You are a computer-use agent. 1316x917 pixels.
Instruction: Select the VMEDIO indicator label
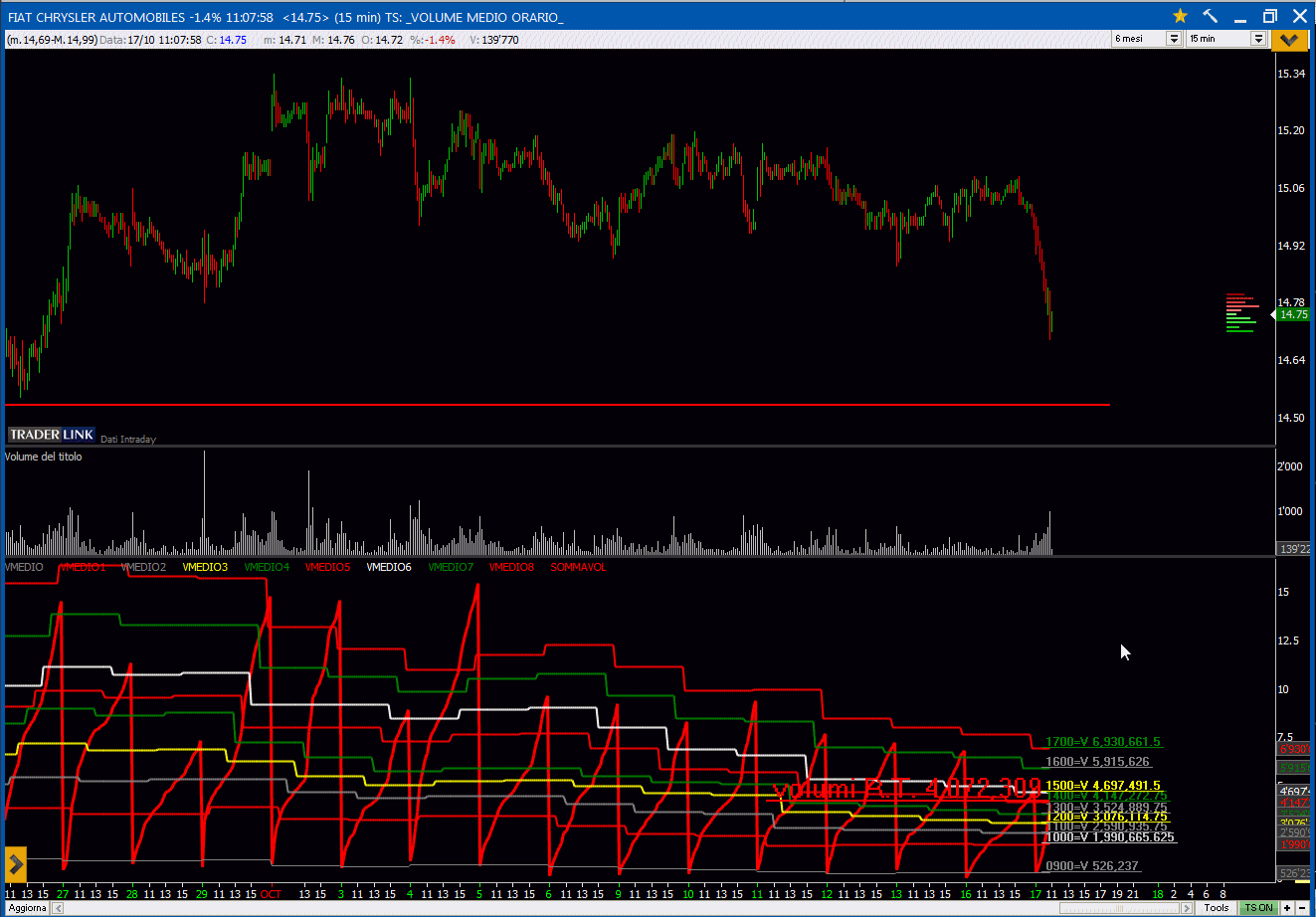(24, 567)
